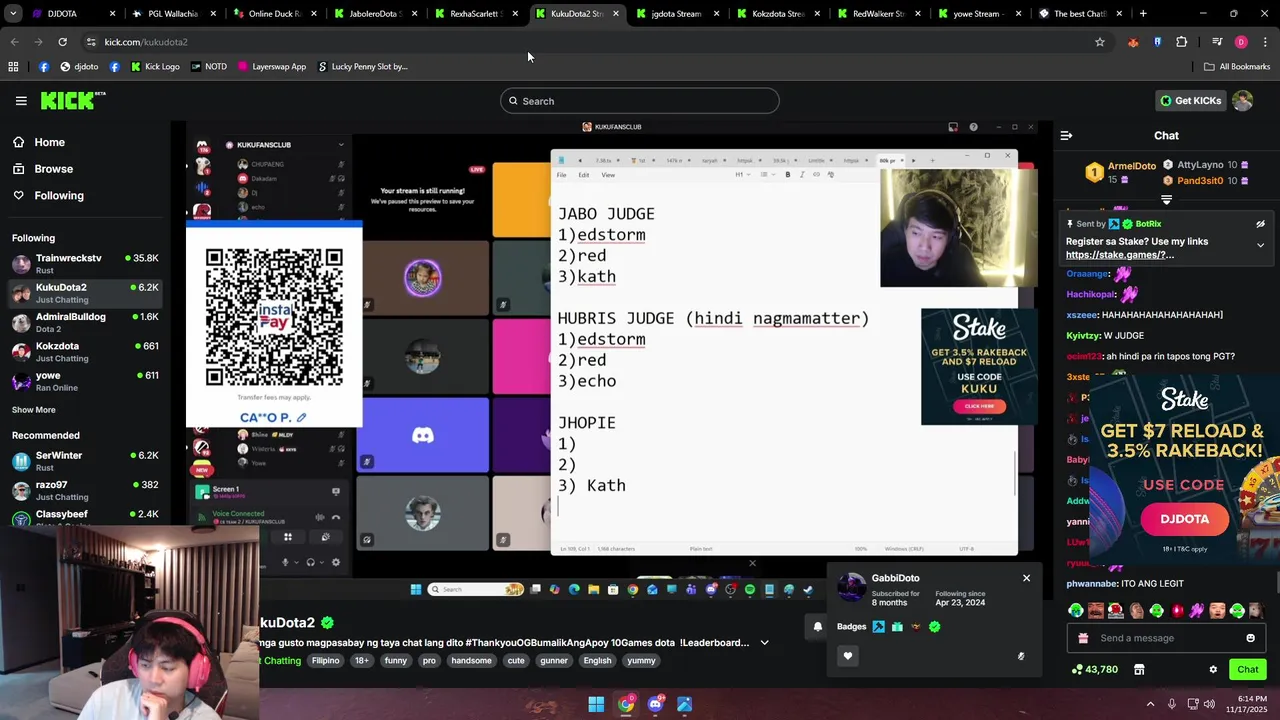The width and height of the screenshot is (1280, 720).
Task: Switch to the RedWalkerr Stream tab
Action: coord(878,14)
